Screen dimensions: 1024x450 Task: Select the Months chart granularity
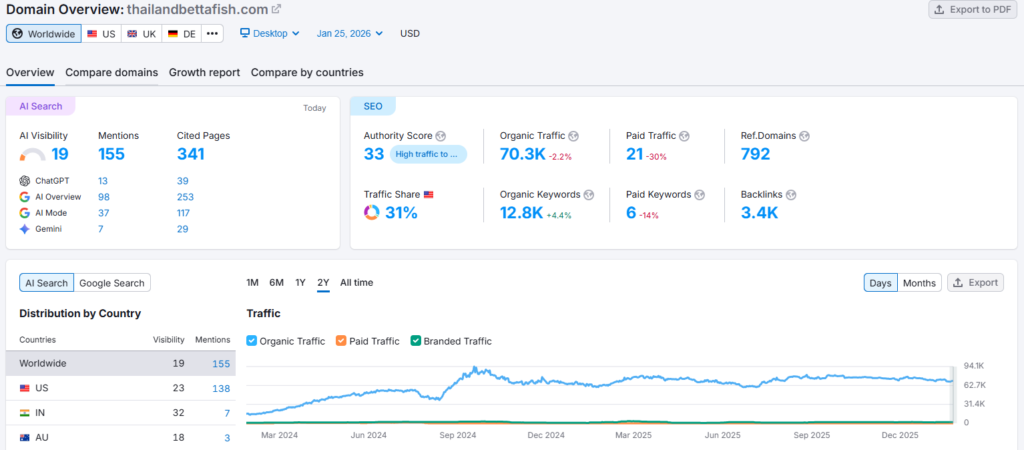[919, 283]
